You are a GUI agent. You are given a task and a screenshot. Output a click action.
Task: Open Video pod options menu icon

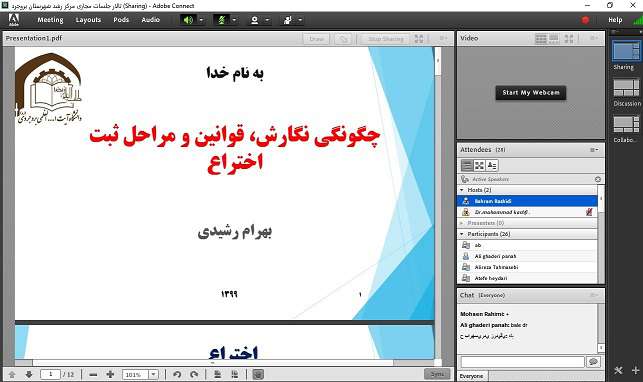click(594, 38)
